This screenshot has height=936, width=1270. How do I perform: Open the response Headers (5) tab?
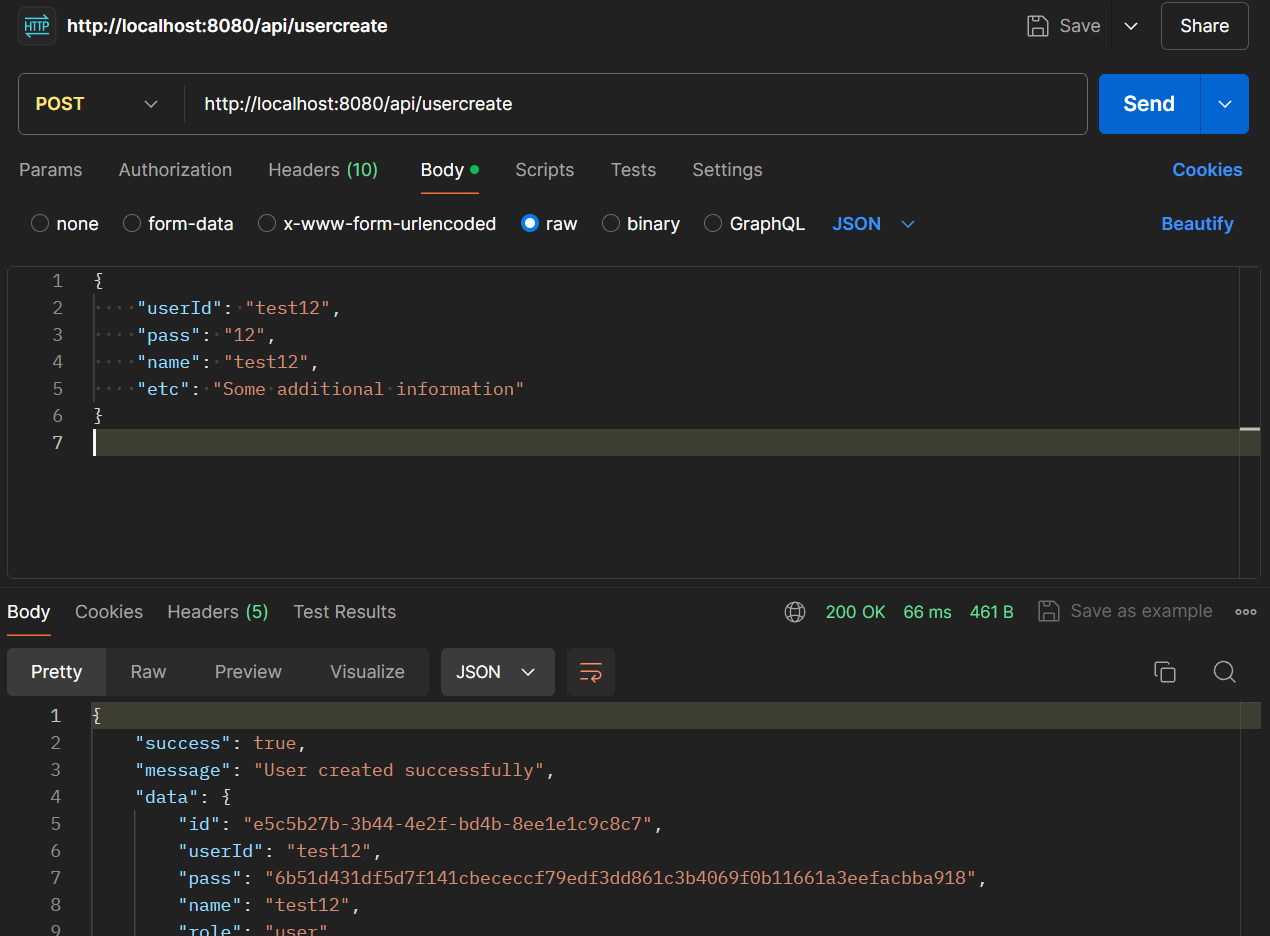point(218,612)
